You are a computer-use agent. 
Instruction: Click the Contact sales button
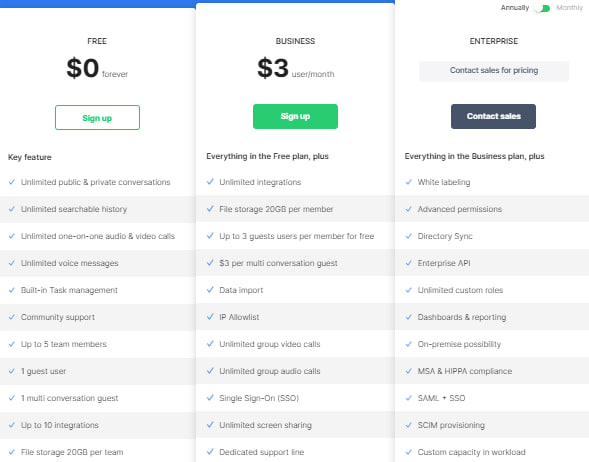click(493, 116)
